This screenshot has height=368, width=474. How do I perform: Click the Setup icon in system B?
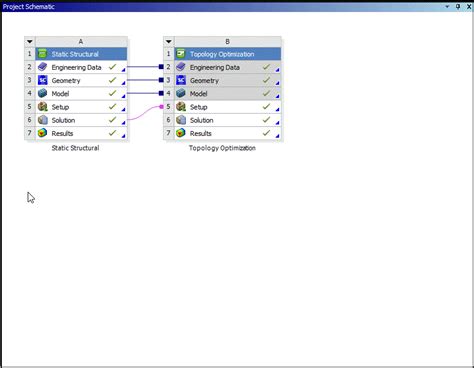pos(181,107)
